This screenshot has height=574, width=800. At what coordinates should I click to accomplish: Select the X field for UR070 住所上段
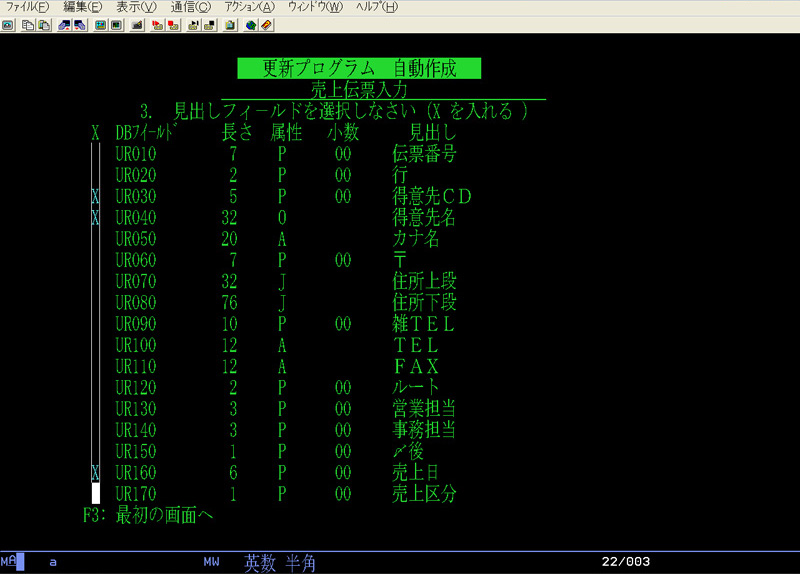(x=95, y=282)
